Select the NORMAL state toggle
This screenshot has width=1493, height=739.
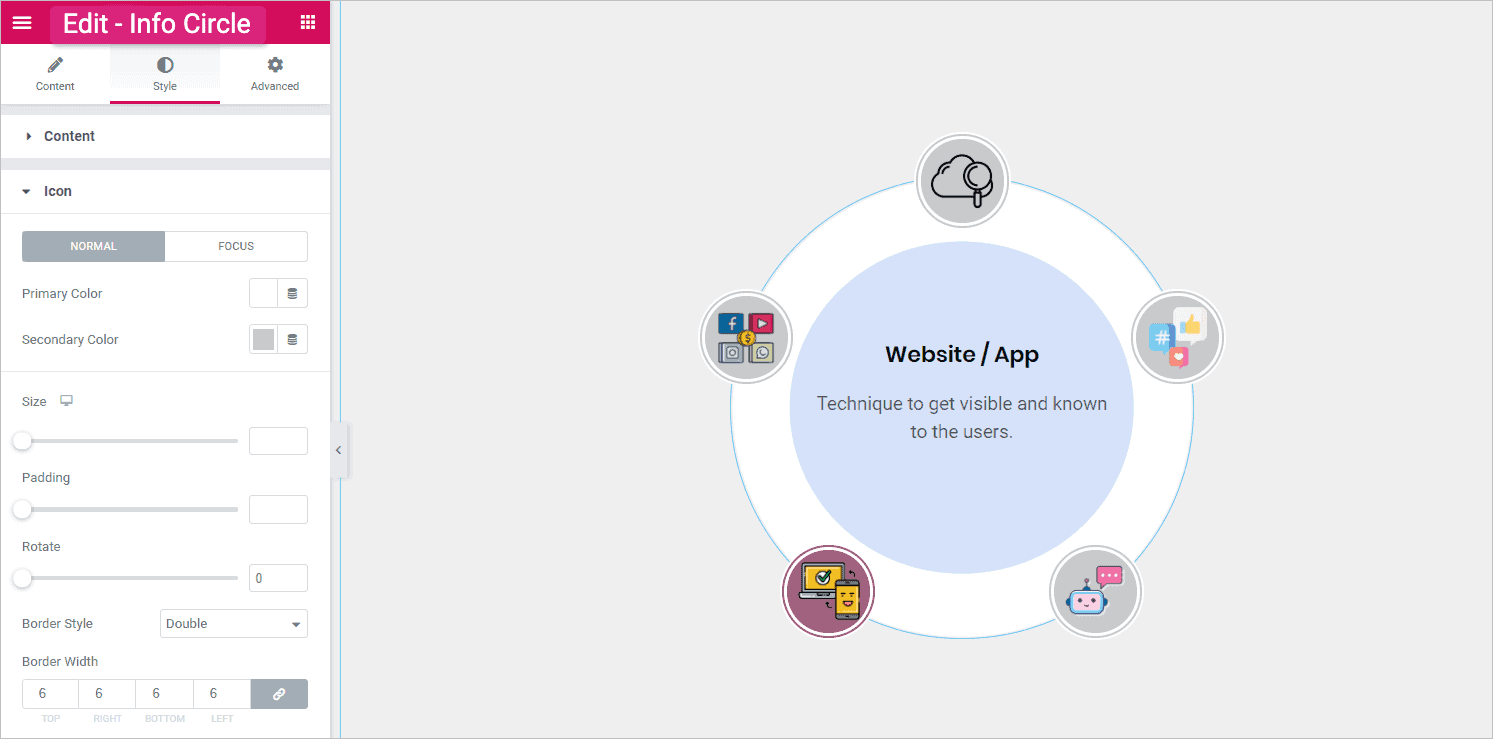(x=93, y=246)
